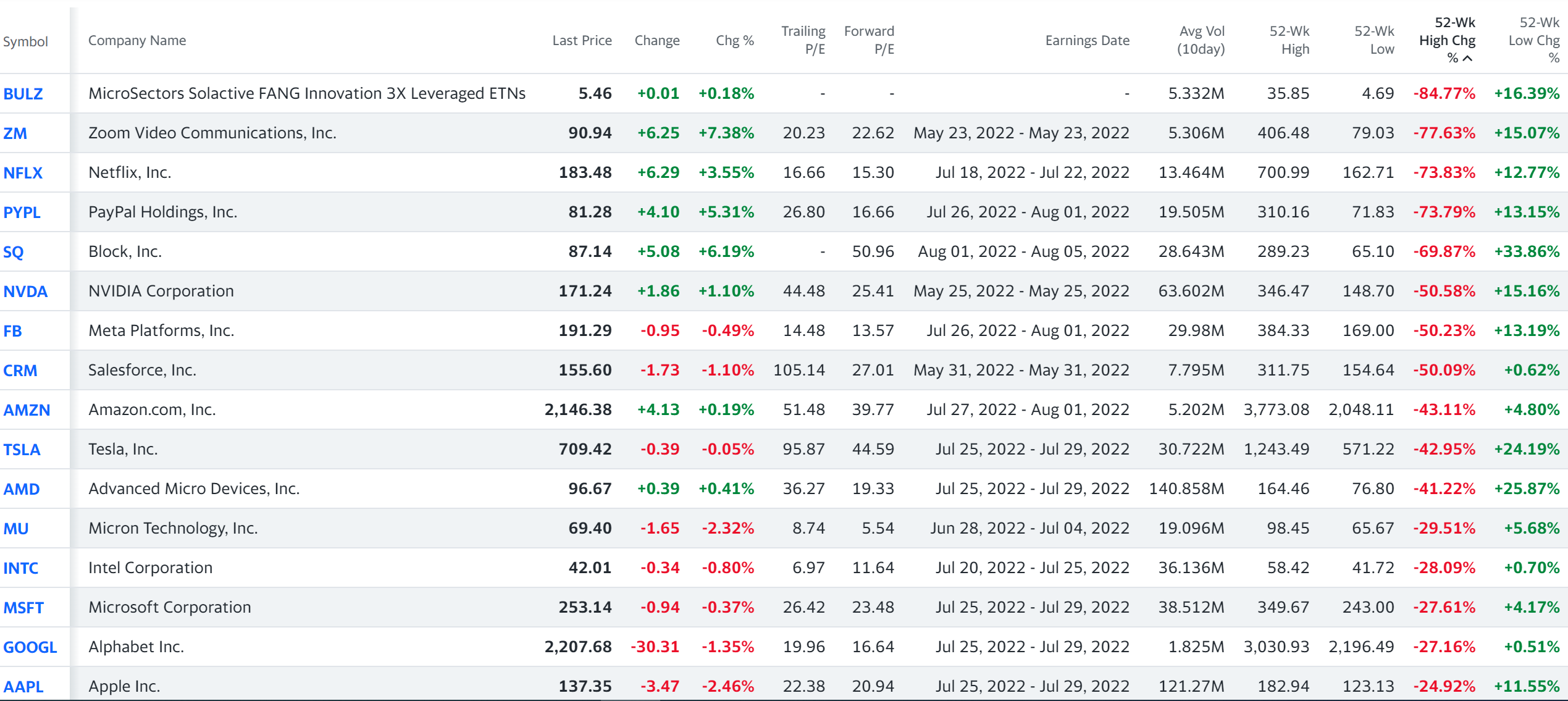The image size is (1568, 701).
Task: Open the MU symbol link
Action: [16, 529]
